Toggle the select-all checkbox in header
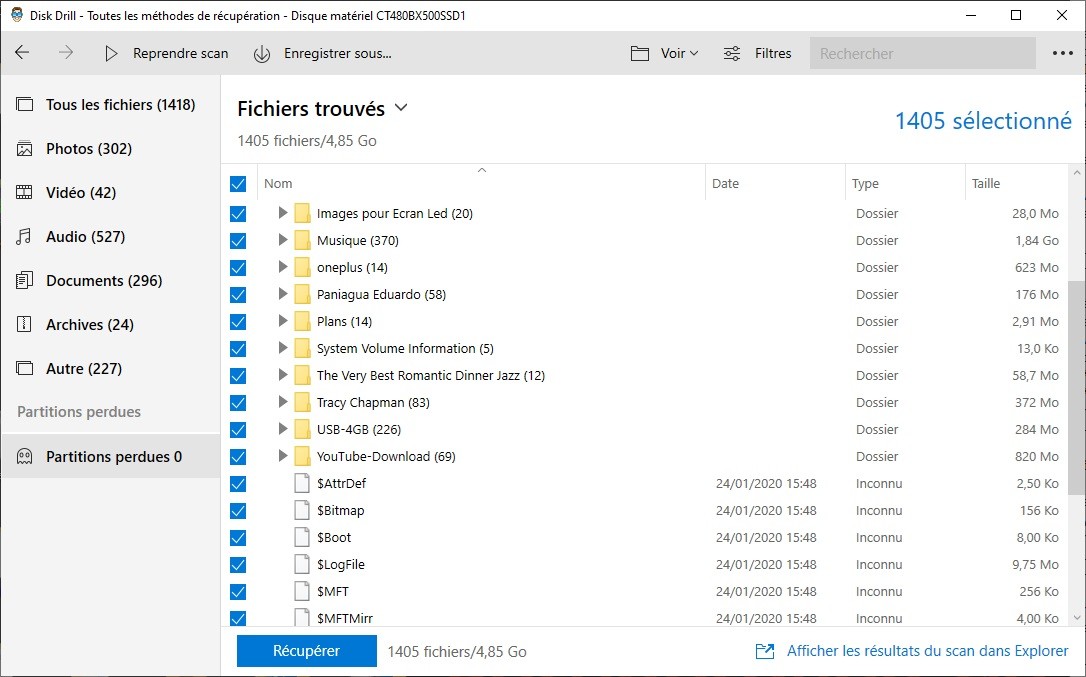1086x677 pixels. pyautogui.click(x=238, y=184)
